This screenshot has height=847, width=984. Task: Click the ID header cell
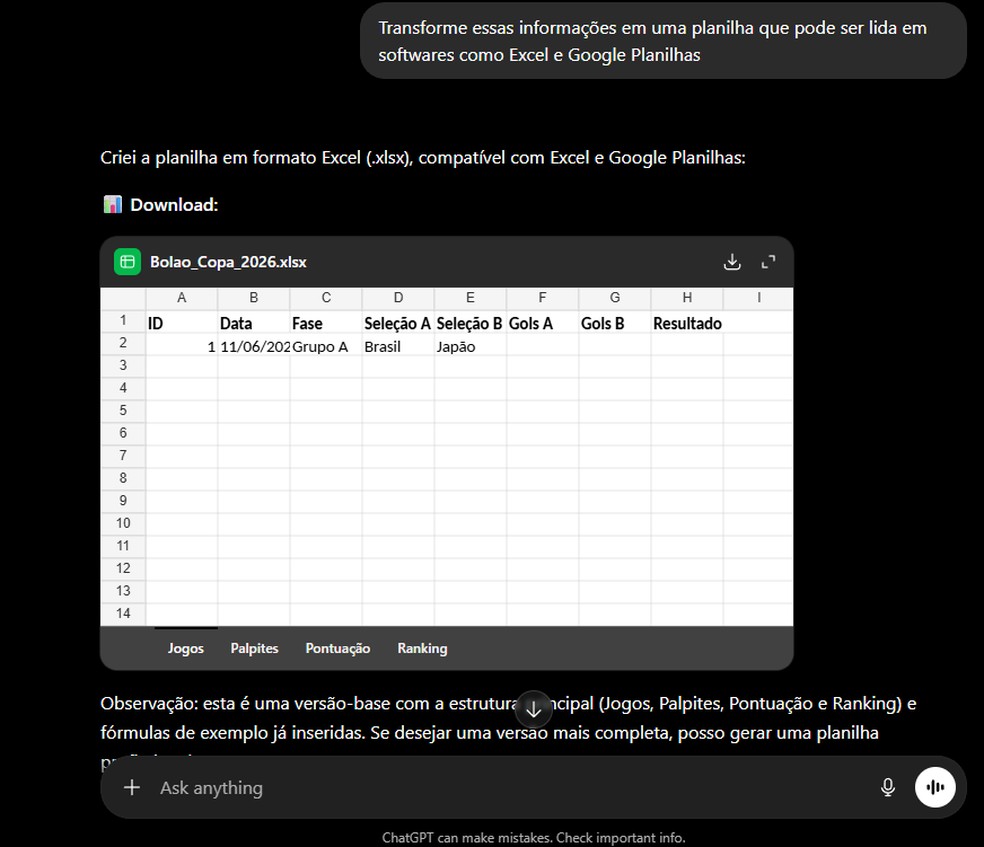(181, 323)
